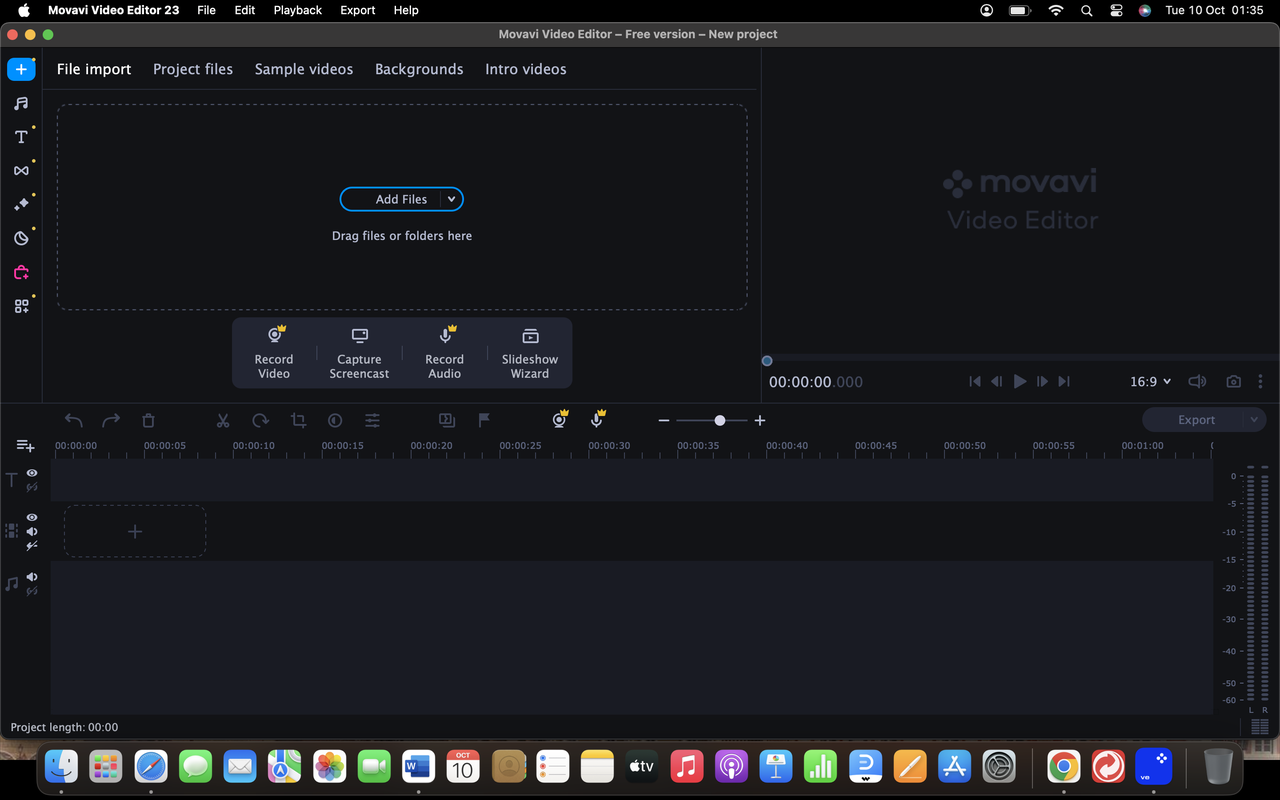This screenshot has width=1280, height=800.
Task: Toggle preview volume speaker icon
Action: coord(1197,382)
